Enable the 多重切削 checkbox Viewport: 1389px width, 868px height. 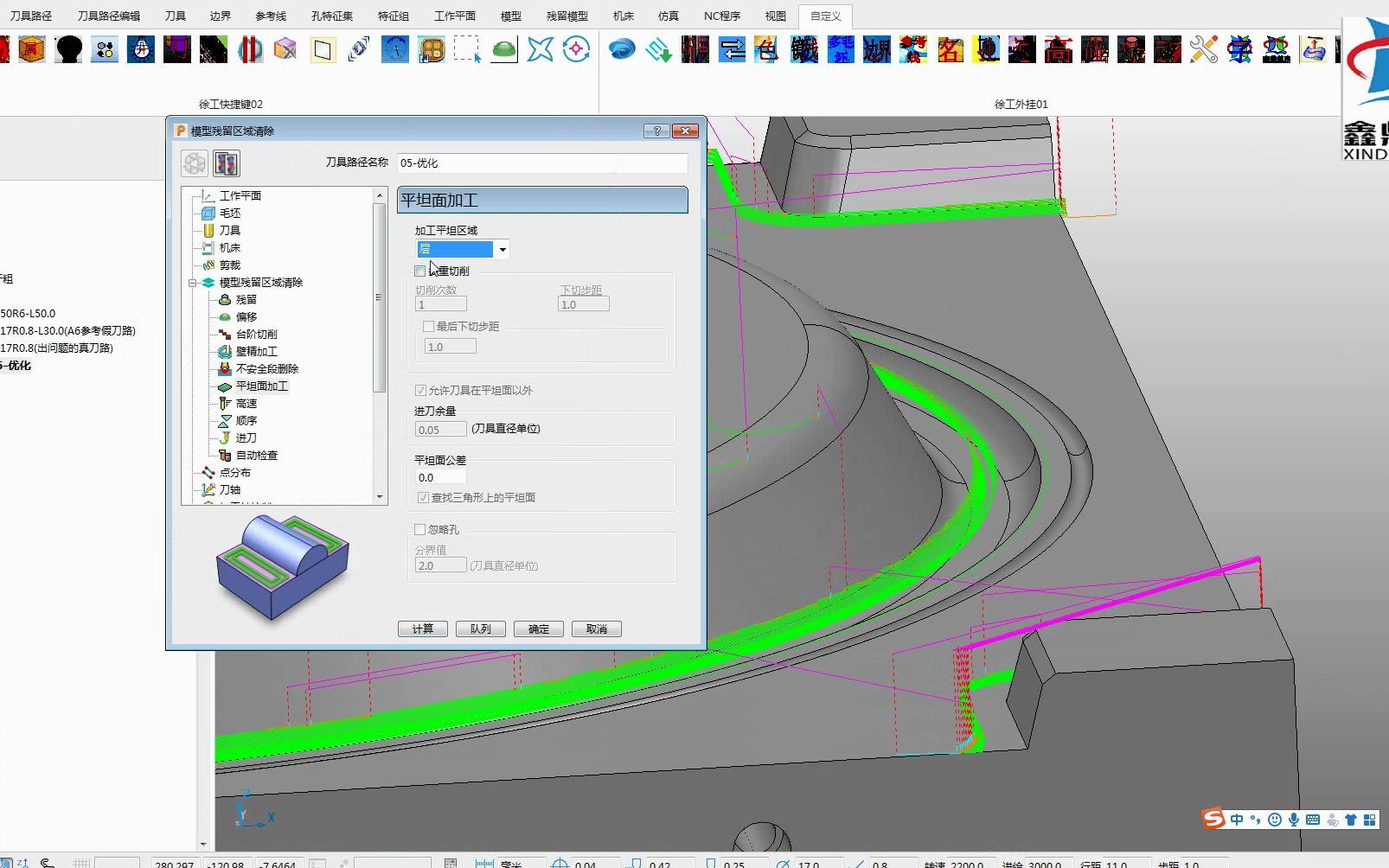point(420,271)
